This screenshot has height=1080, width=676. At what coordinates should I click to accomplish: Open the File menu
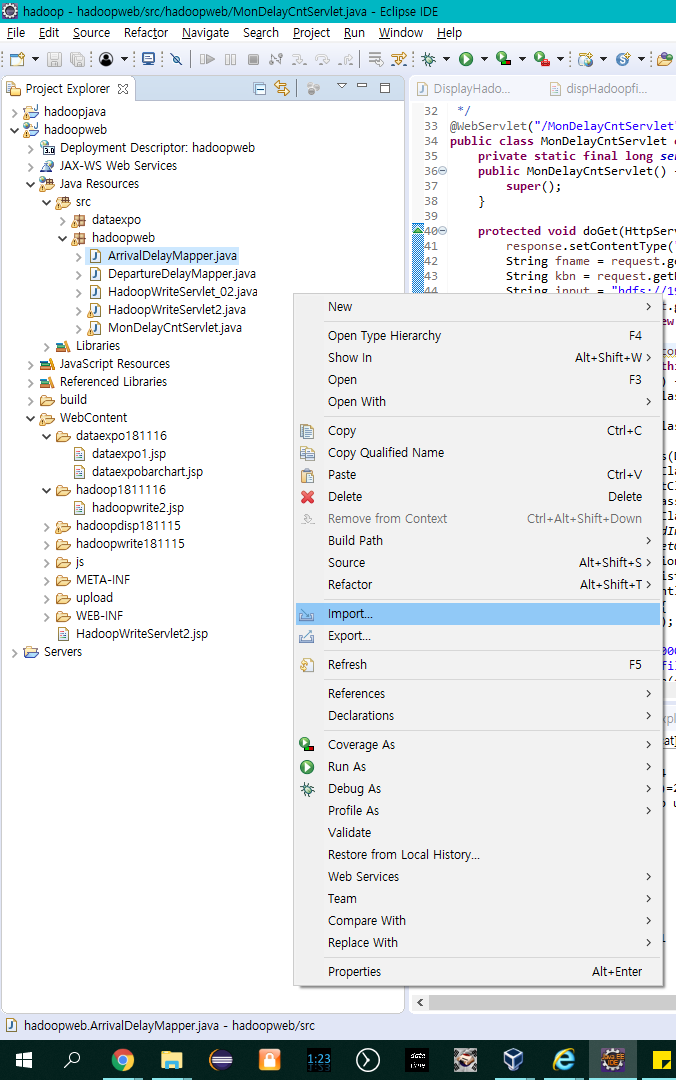pos(16,32)
